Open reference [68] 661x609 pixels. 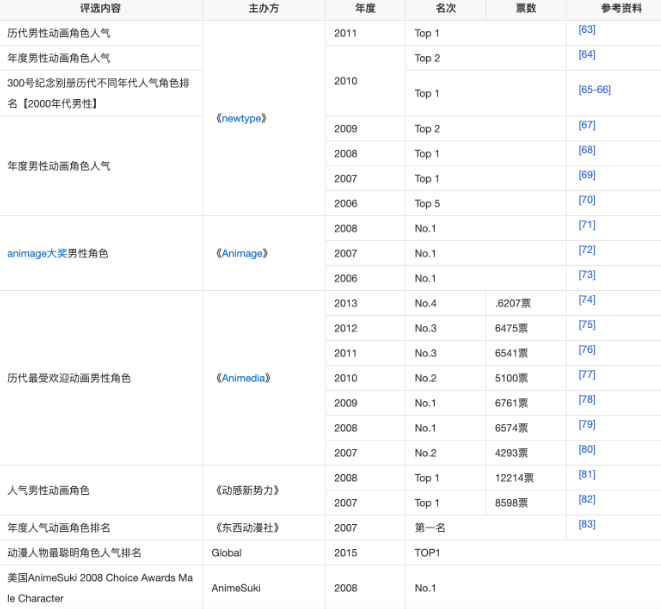587,150
